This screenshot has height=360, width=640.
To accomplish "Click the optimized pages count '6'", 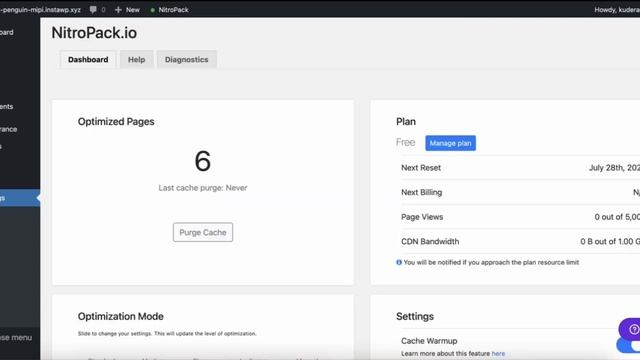I will click(x=203, y=161).
